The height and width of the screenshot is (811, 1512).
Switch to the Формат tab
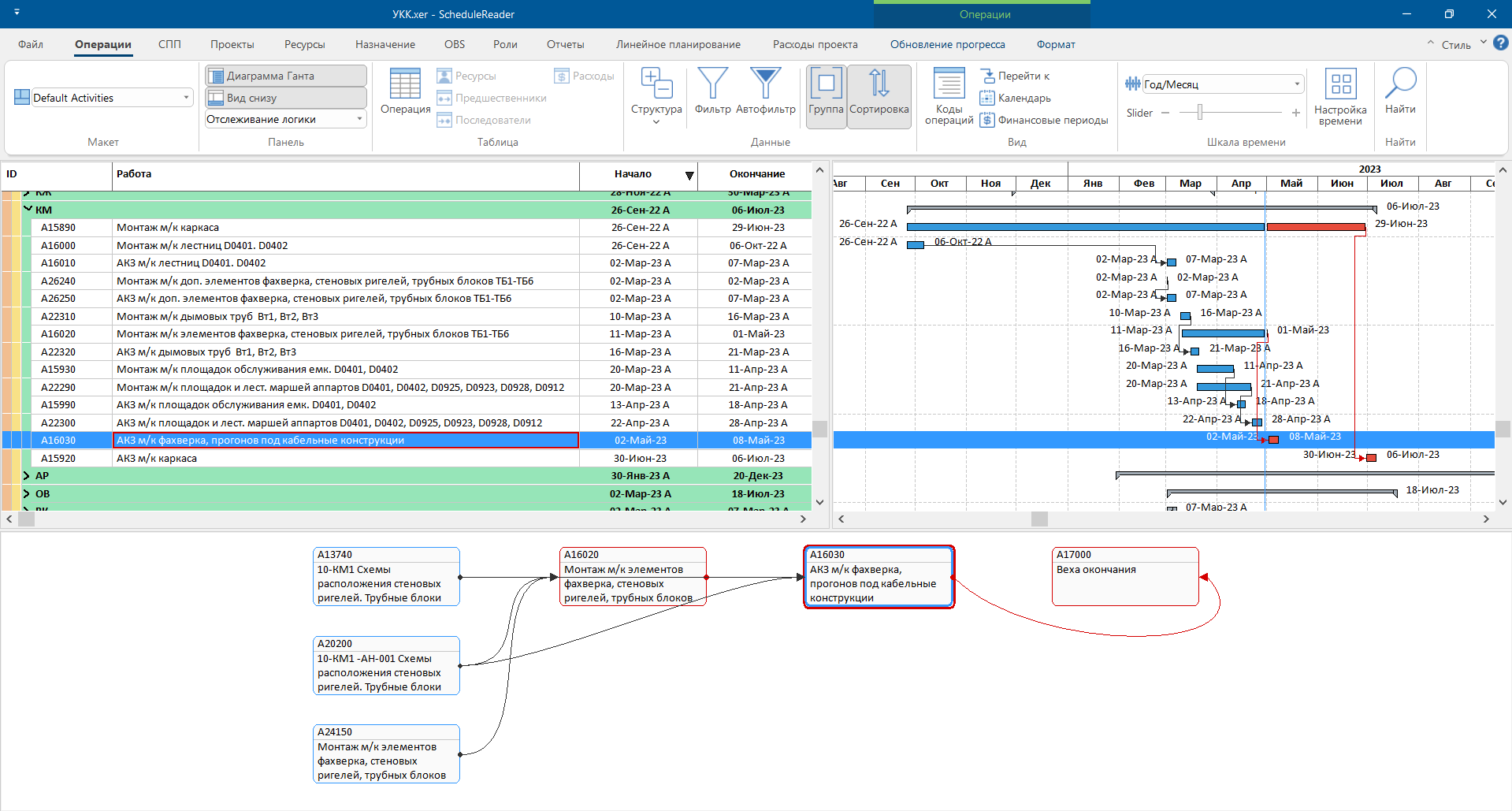pos(1056,44)
